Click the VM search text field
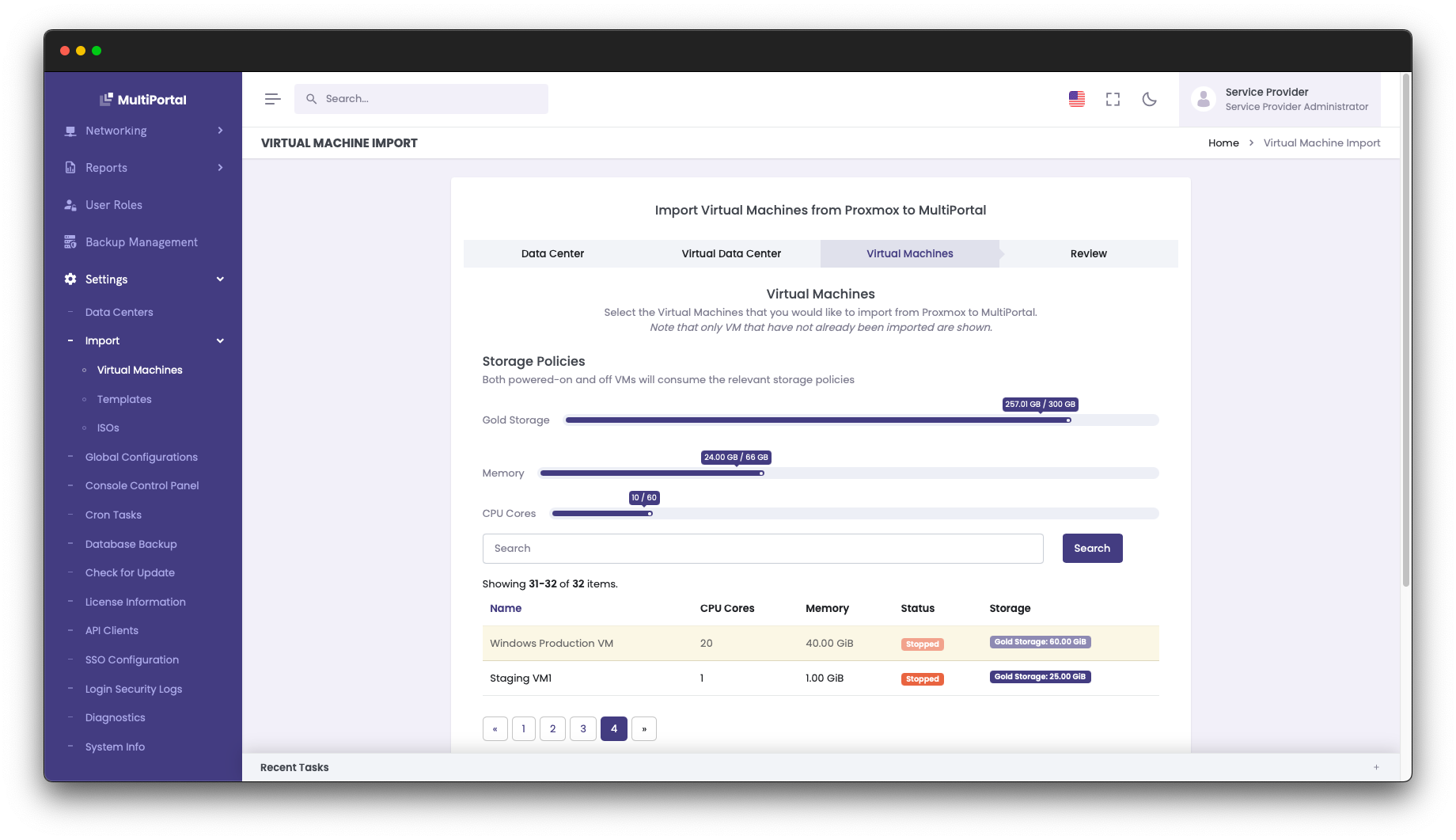 [x=762, y=549]
